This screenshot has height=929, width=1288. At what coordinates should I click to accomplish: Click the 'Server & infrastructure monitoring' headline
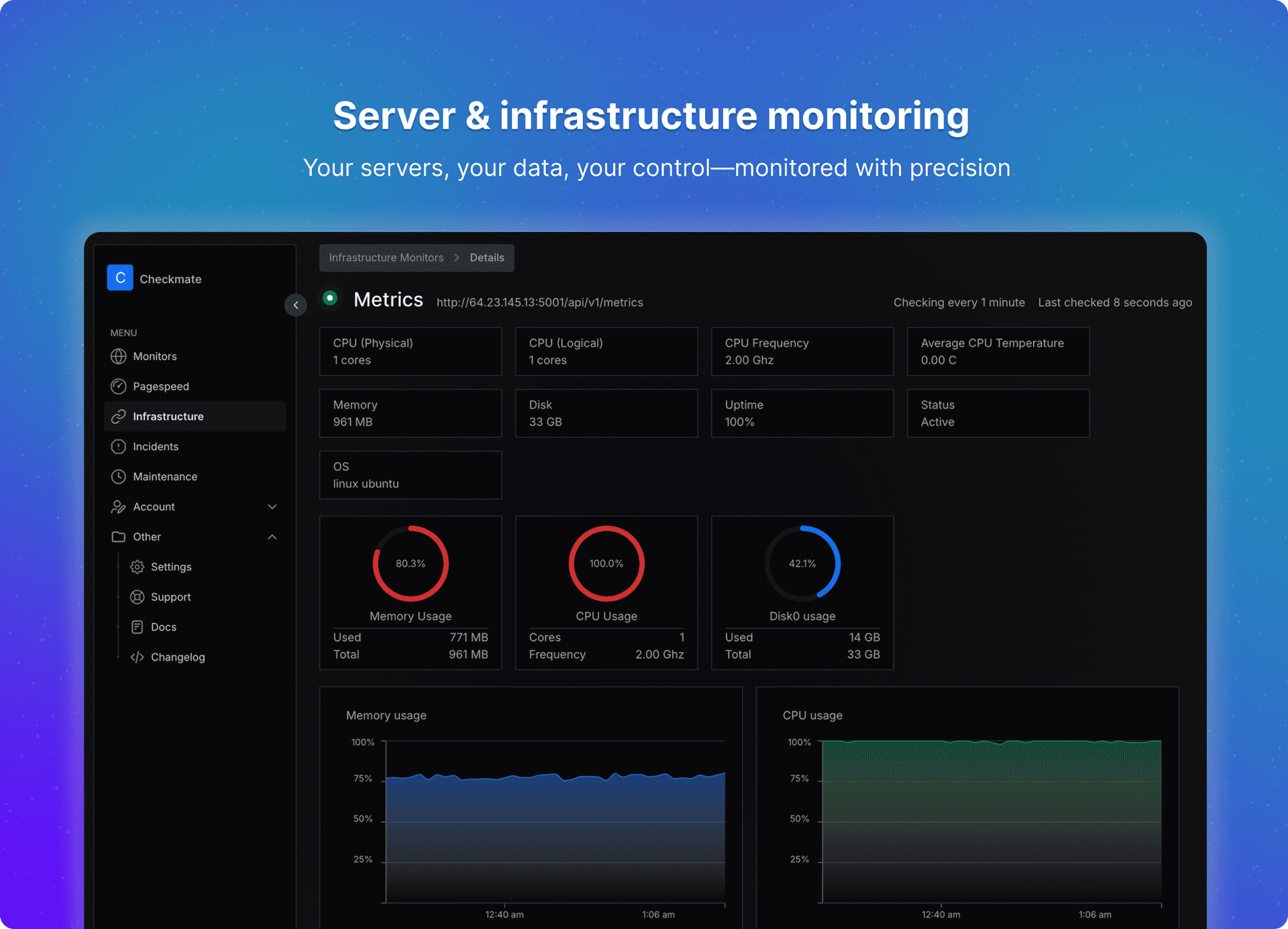tap(651, 115)
